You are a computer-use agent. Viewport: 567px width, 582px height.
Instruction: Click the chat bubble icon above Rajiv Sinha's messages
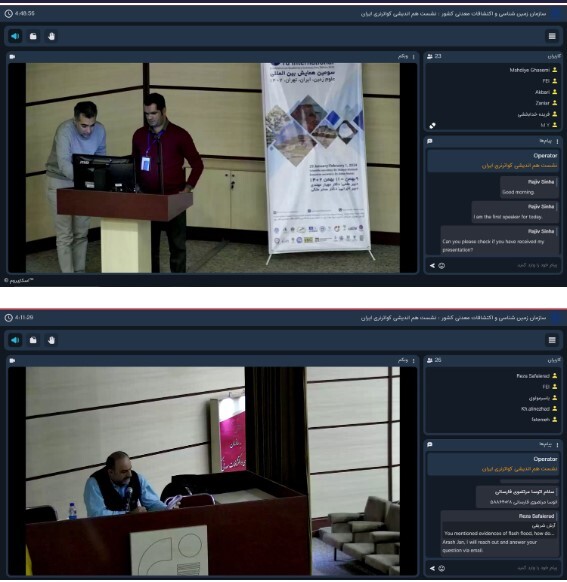[x=430, y=141]
